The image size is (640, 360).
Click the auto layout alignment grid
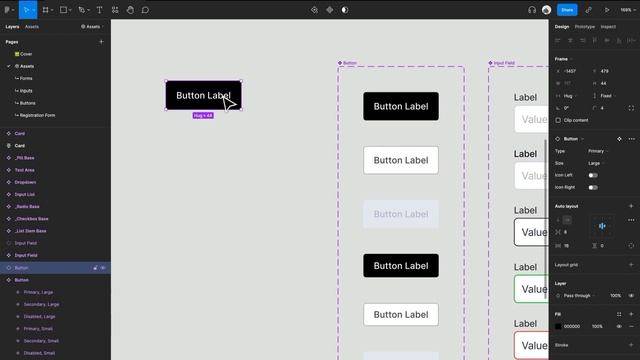[602, 226]
